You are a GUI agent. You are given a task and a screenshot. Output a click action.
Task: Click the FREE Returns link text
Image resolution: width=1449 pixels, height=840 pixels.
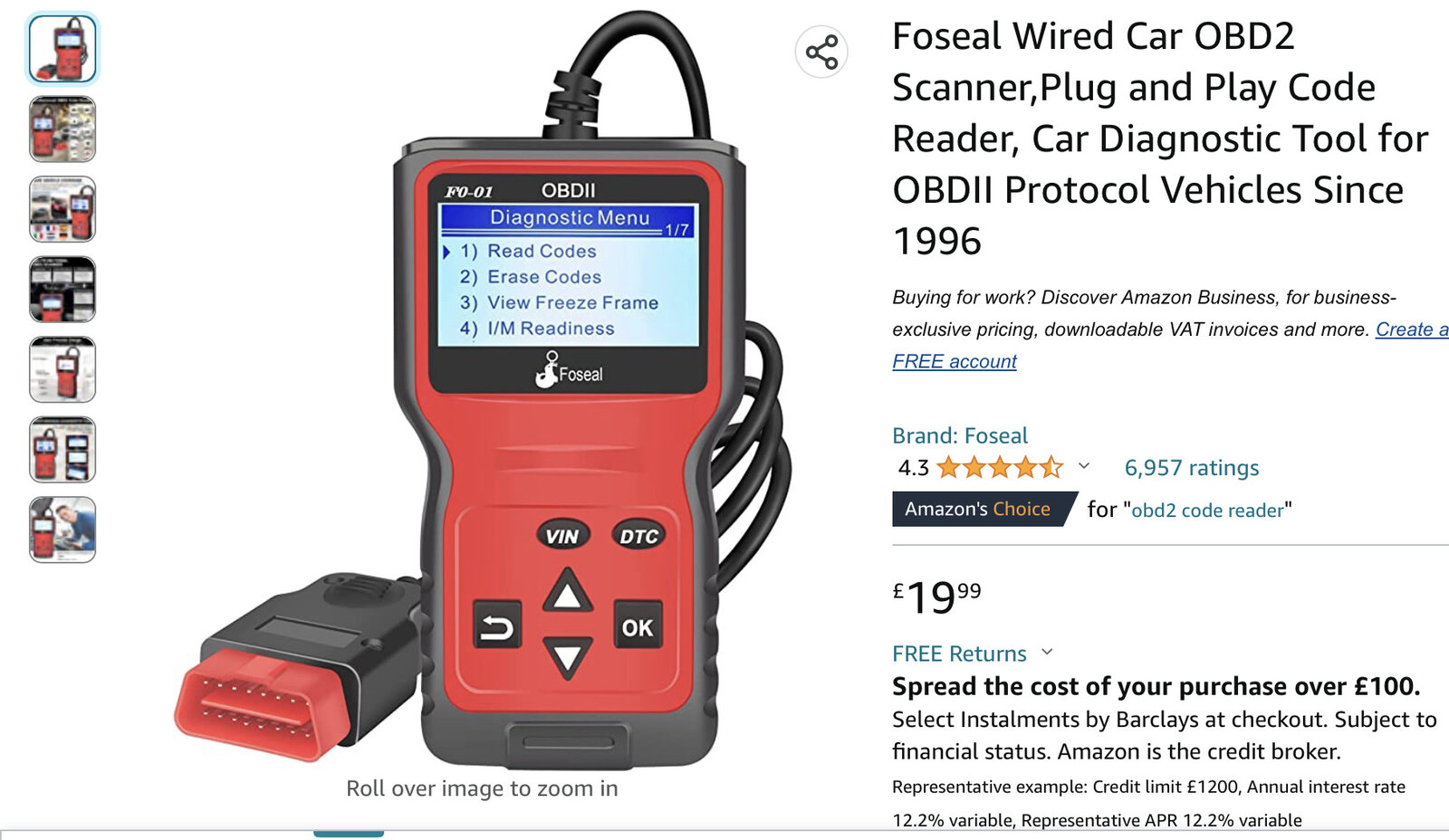coord(959,654)
